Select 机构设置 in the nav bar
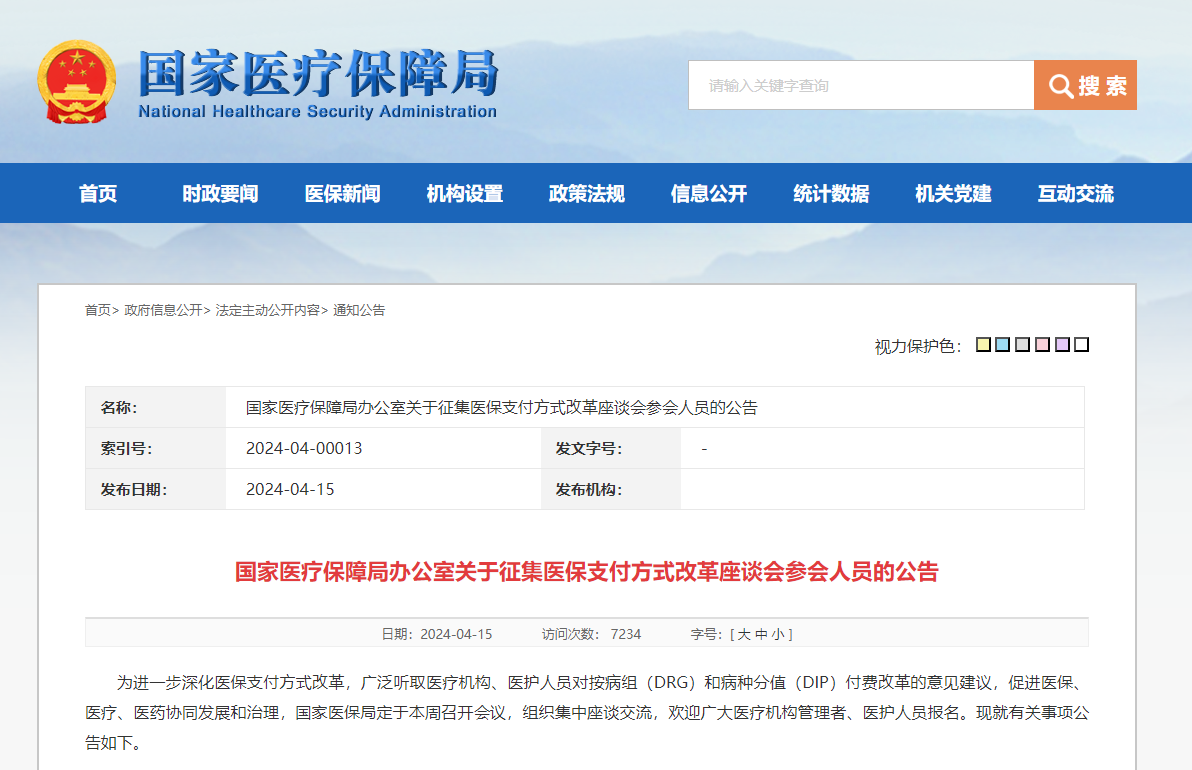 (x=464, y=194)
